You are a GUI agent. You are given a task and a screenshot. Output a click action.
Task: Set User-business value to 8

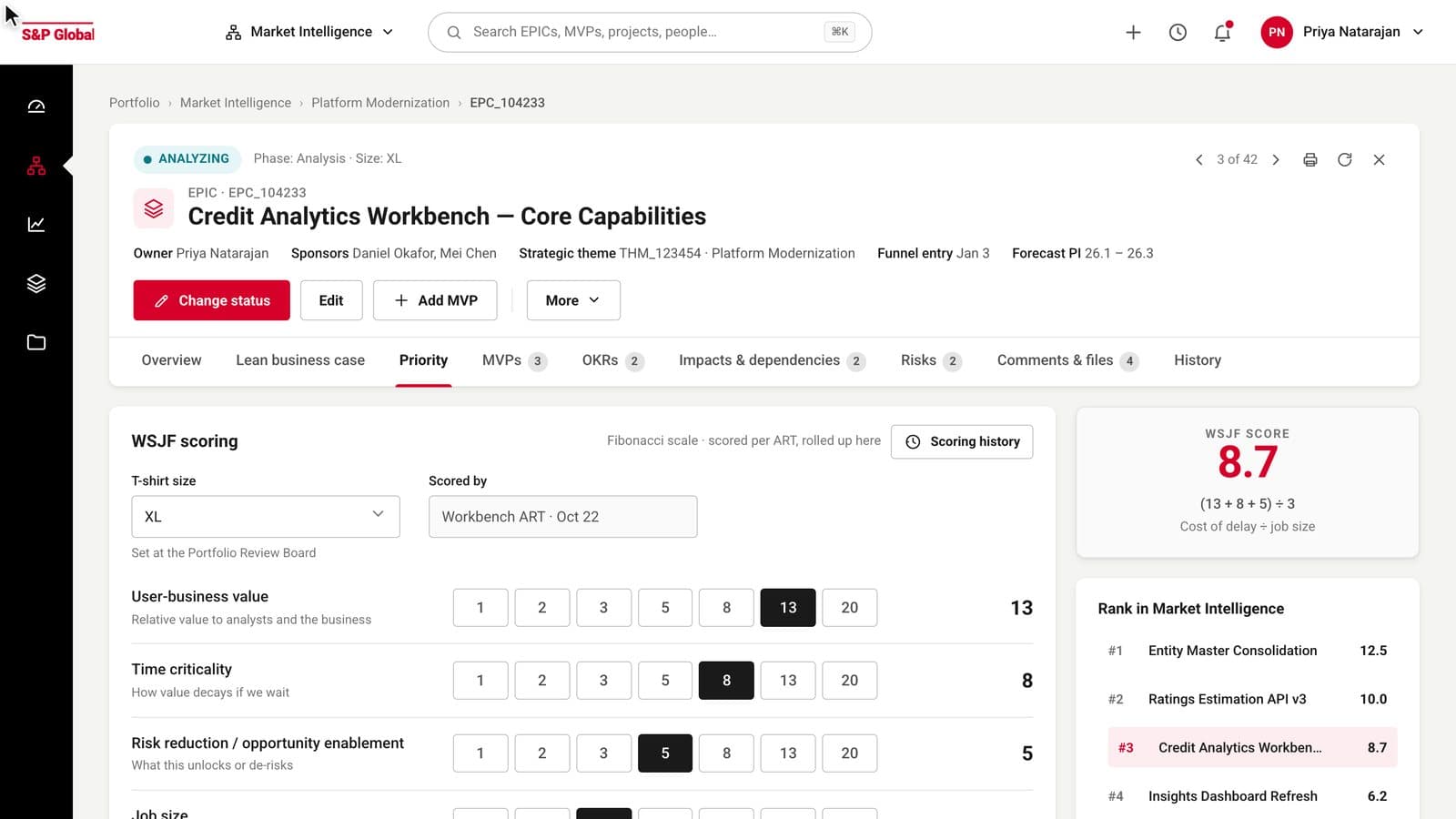pos(726,608)
